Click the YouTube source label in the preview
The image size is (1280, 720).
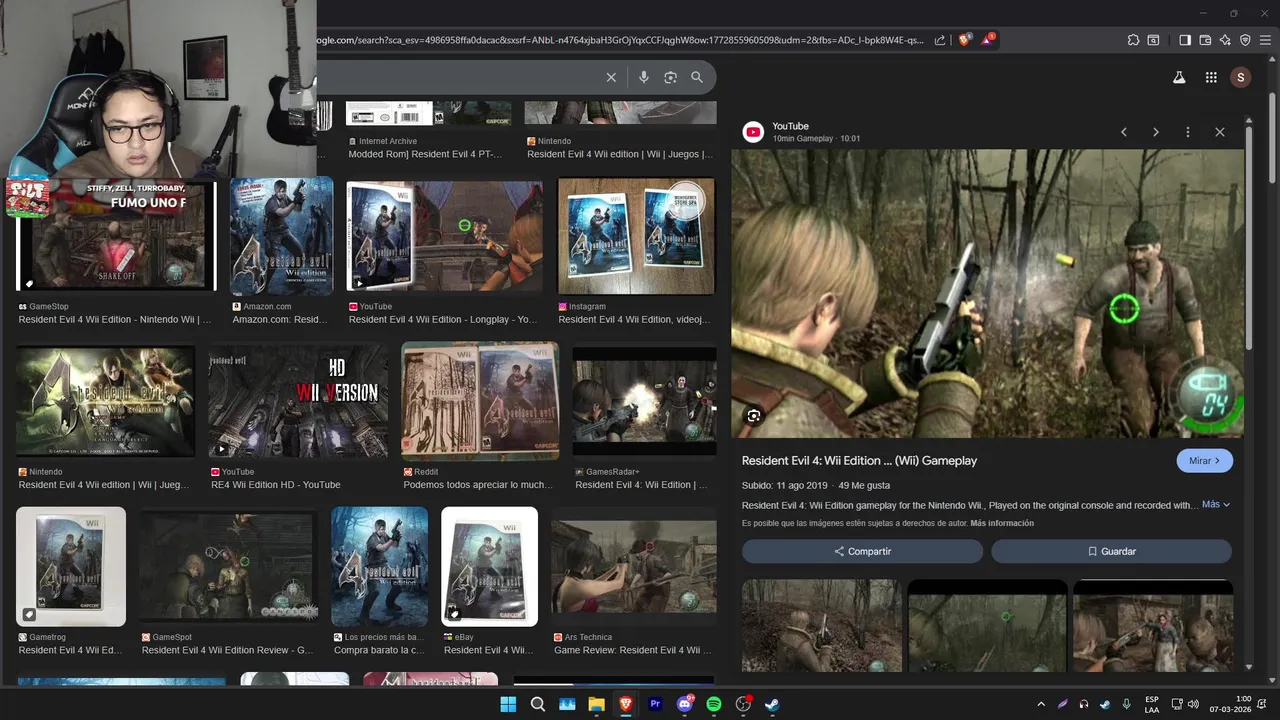point(790,126)
